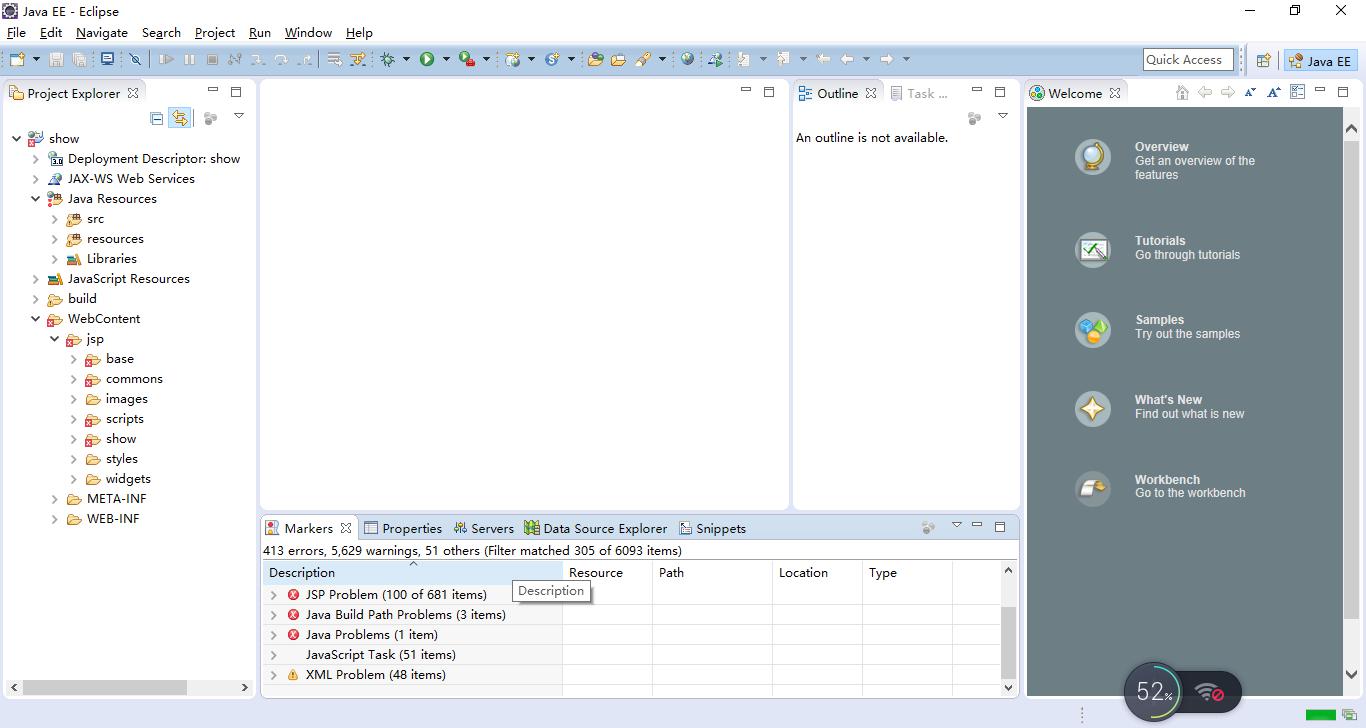The width and height of the screenshot is (1366, 728).
Task: Expand JSP Problem marker group
Action: click(273, 595)
